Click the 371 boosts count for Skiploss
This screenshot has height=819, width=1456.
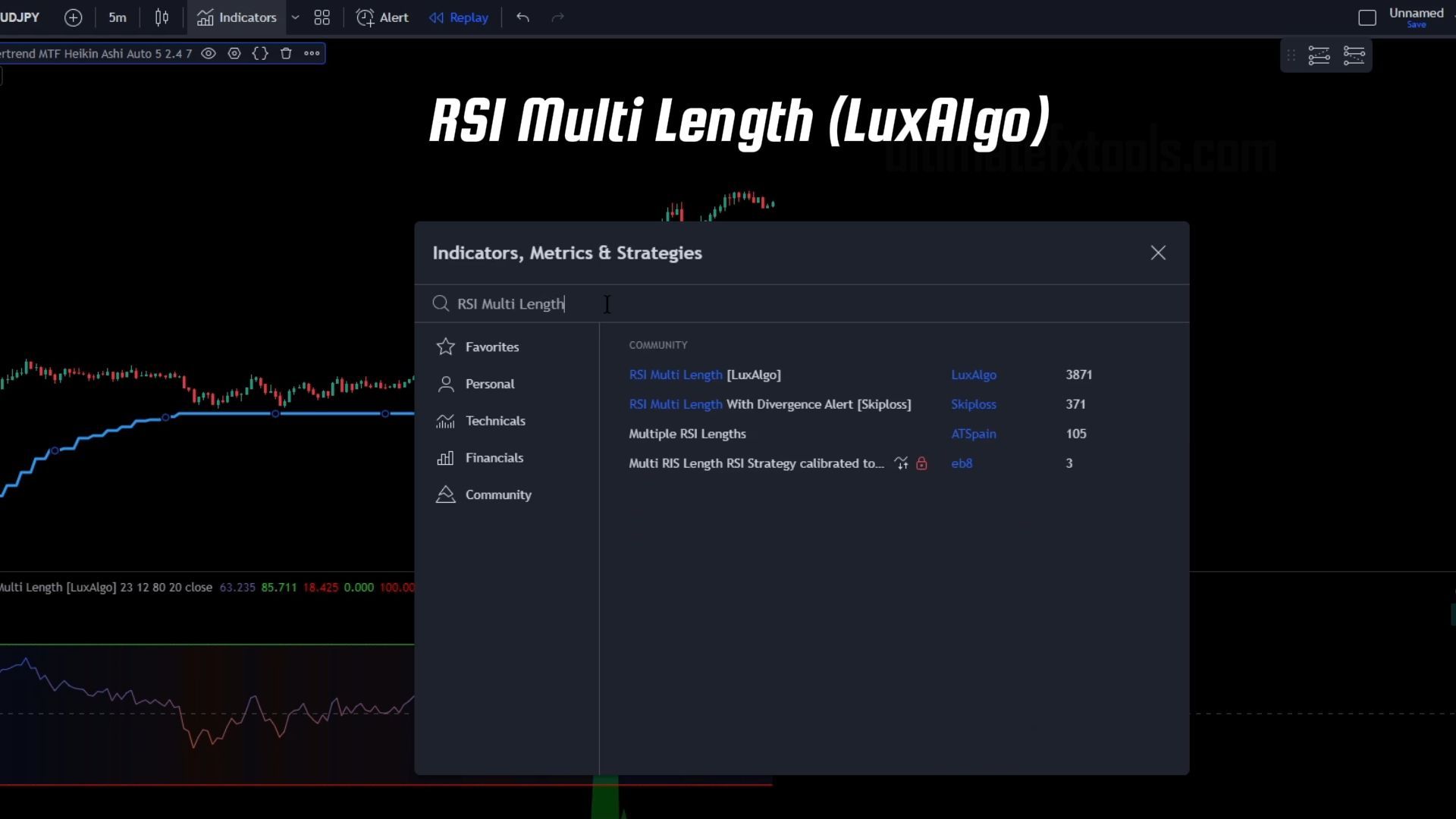[1075, 404]
